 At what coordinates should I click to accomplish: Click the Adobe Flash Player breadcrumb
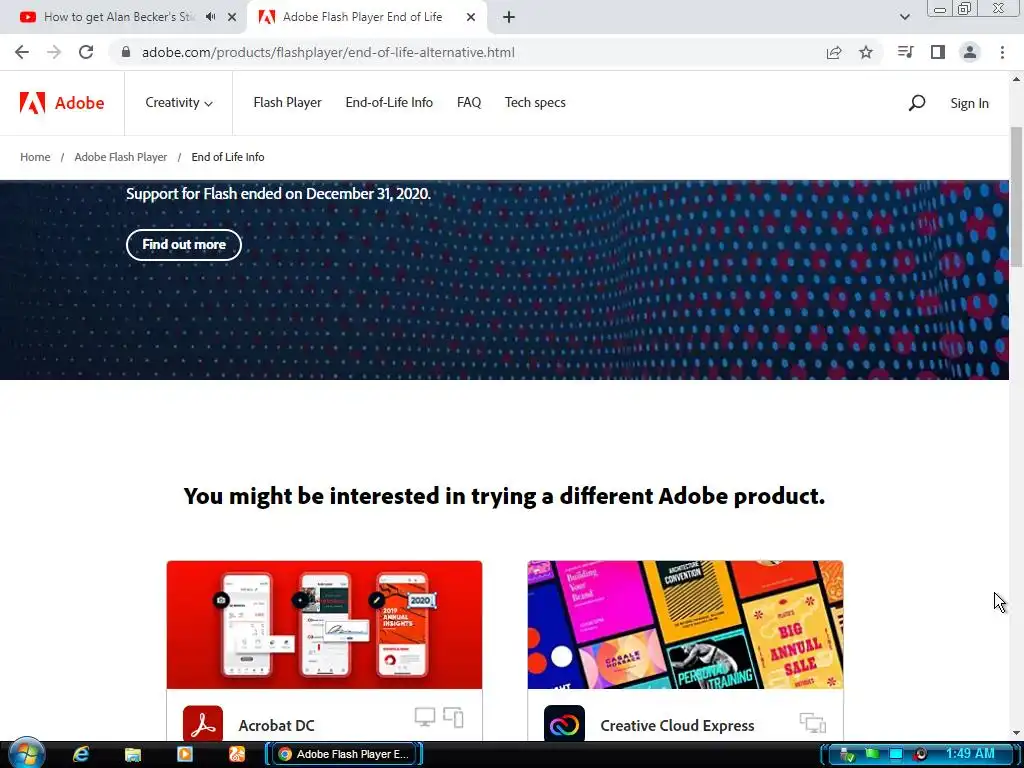[121, 157]
